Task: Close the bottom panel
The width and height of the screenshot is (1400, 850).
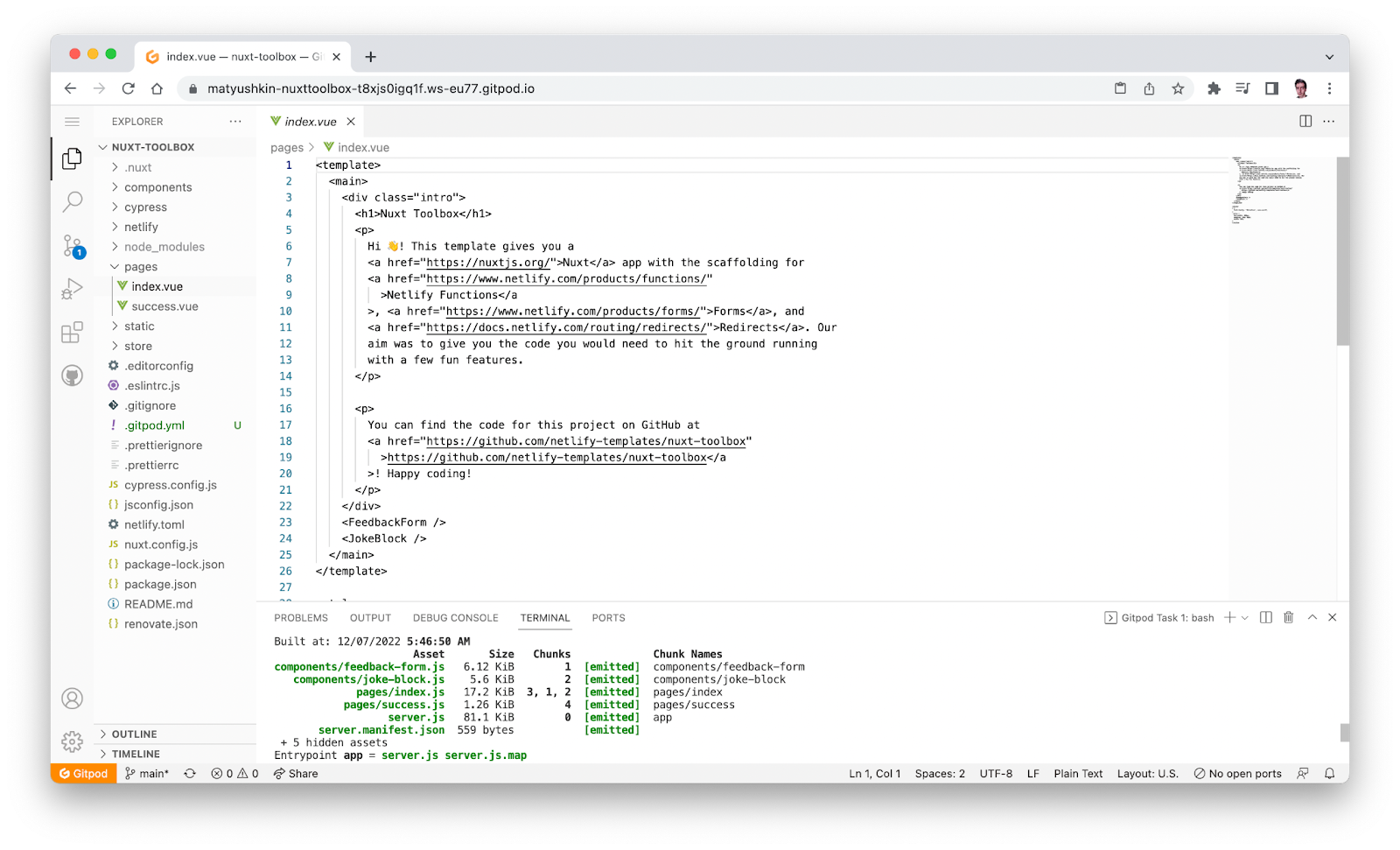Action: (x=1333, y=618)
